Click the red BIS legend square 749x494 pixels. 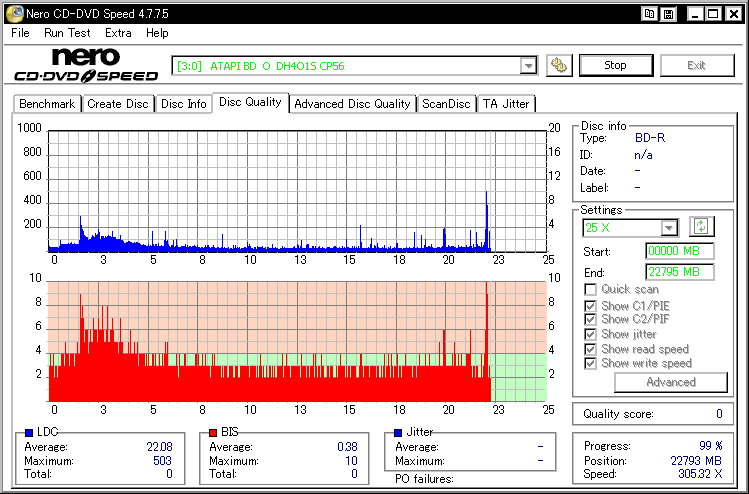213,433
